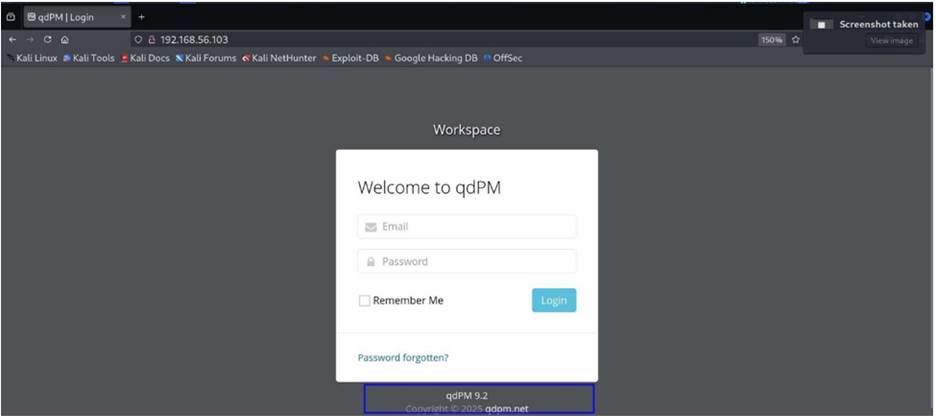The image size is (936, 416).
Task: Reload the qdPM login page
Action: pos(47,40)
